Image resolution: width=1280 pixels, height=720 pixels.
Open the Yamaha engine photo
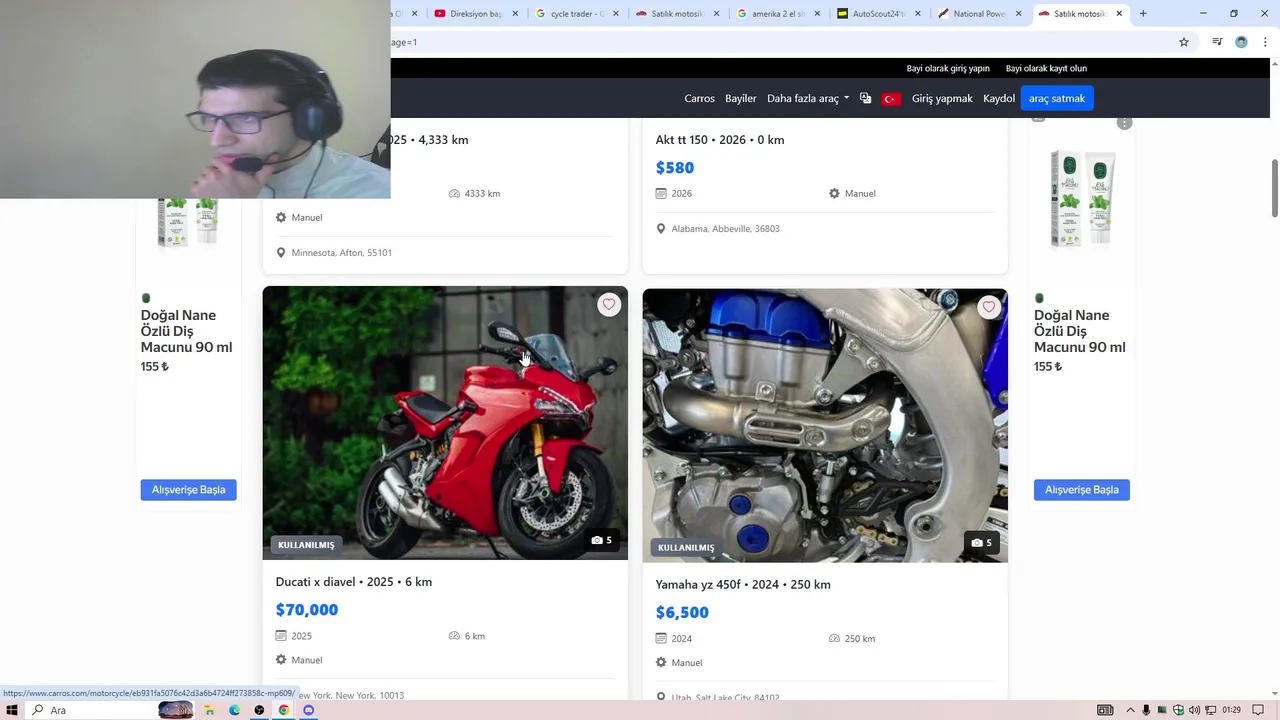[825, 426]
